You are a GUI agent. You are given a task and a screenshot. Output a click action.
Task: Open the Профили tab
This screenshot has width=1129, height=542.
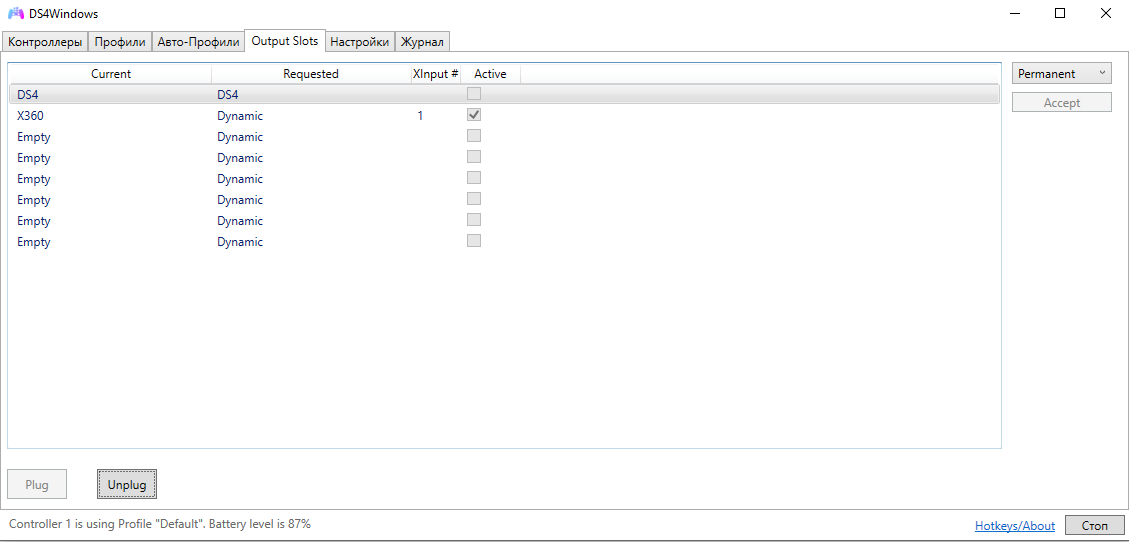tap(120, 42)
